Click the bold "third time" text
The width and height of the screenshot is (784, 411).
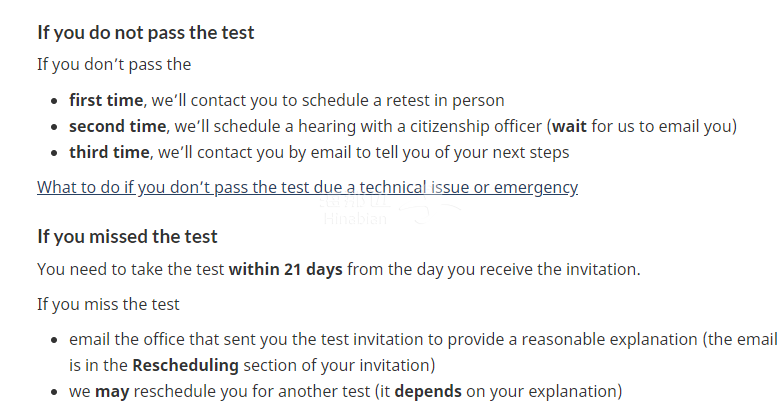tap(108, 152)
